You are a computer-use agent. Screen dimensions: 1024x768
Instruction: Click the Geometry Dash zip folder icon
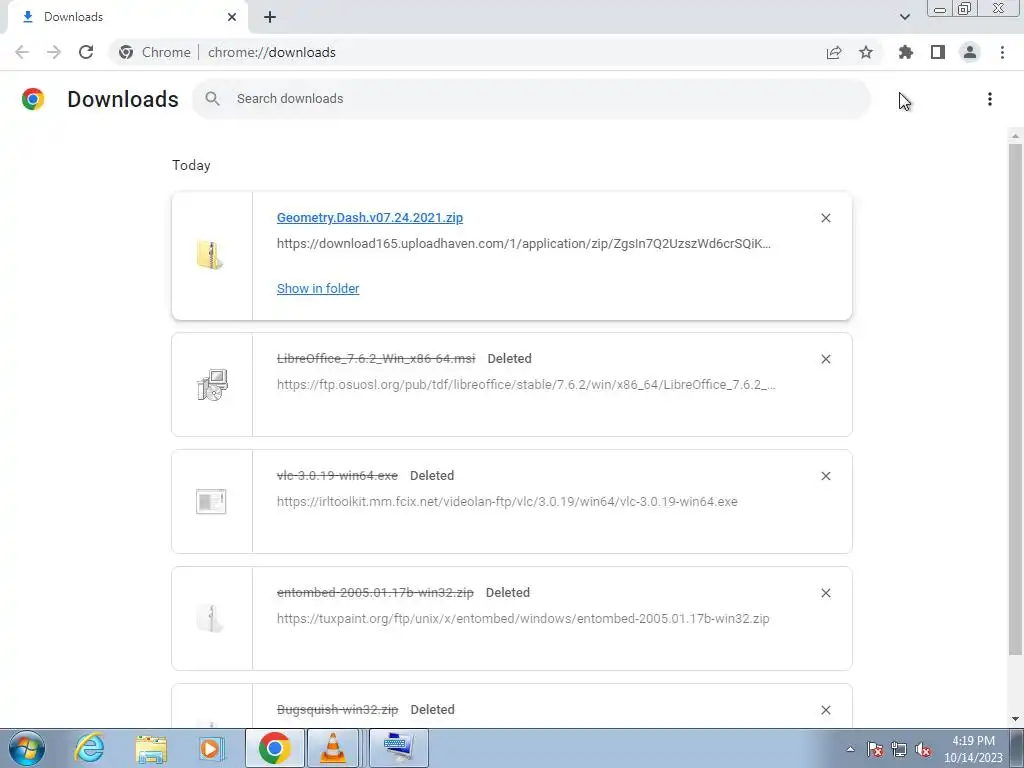tap(211, 255)
